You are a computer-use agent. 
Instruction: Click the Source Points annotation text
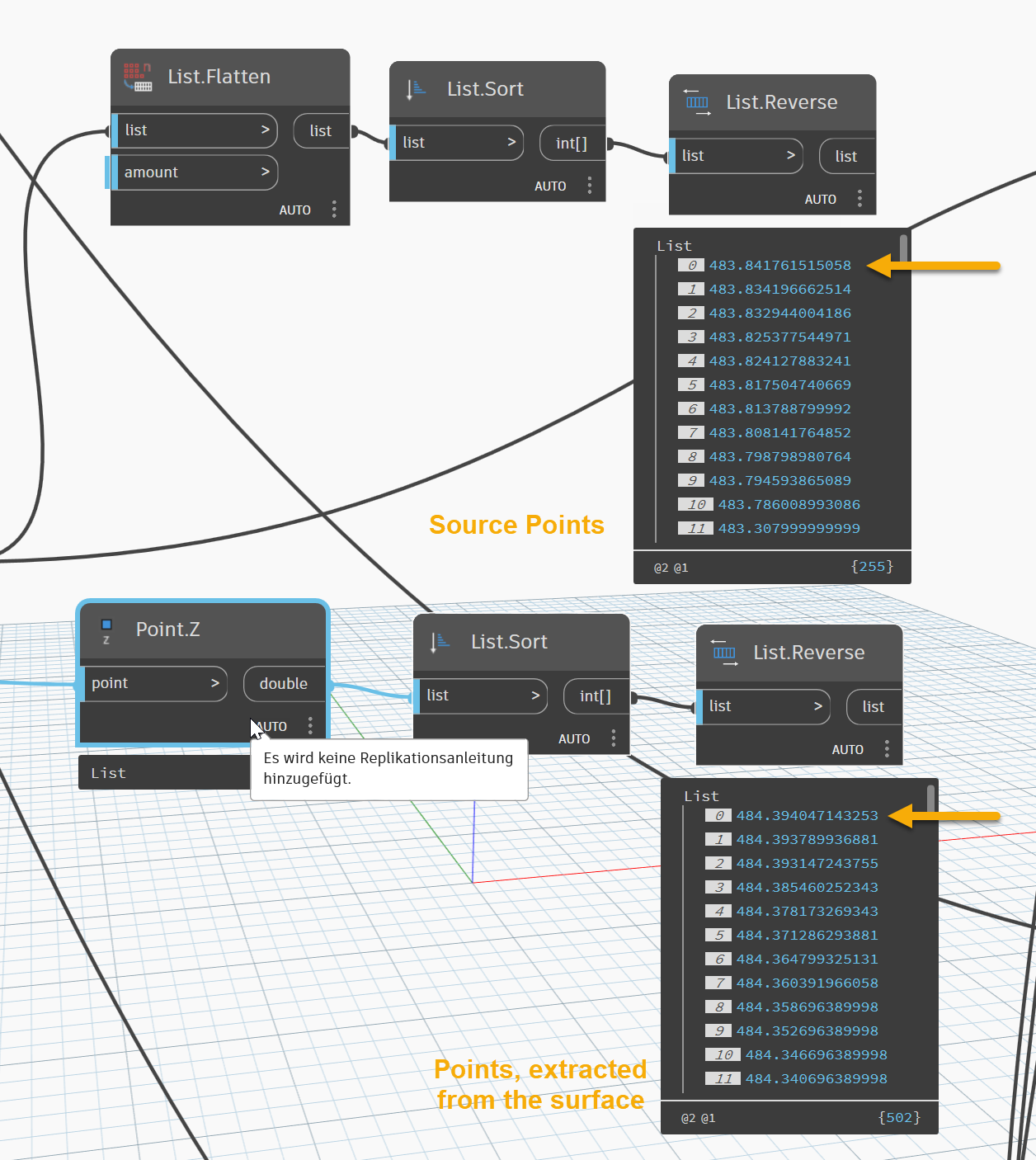pyautogui.click(x=517, y=525)
